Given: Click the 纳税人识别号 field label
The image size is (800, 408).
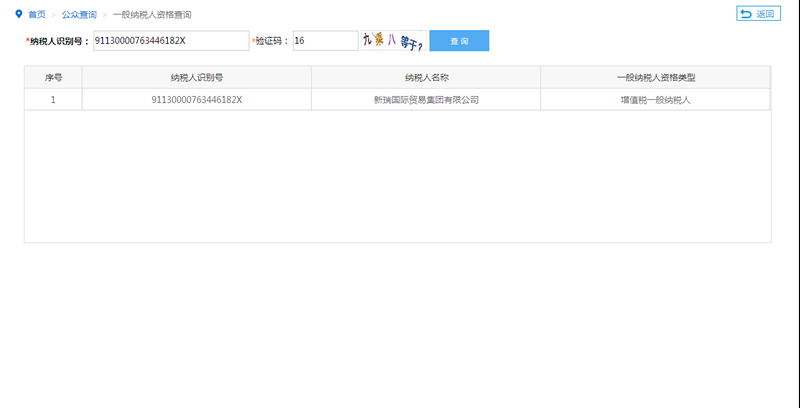Looking at the screenshot, I should pos(58,41).
